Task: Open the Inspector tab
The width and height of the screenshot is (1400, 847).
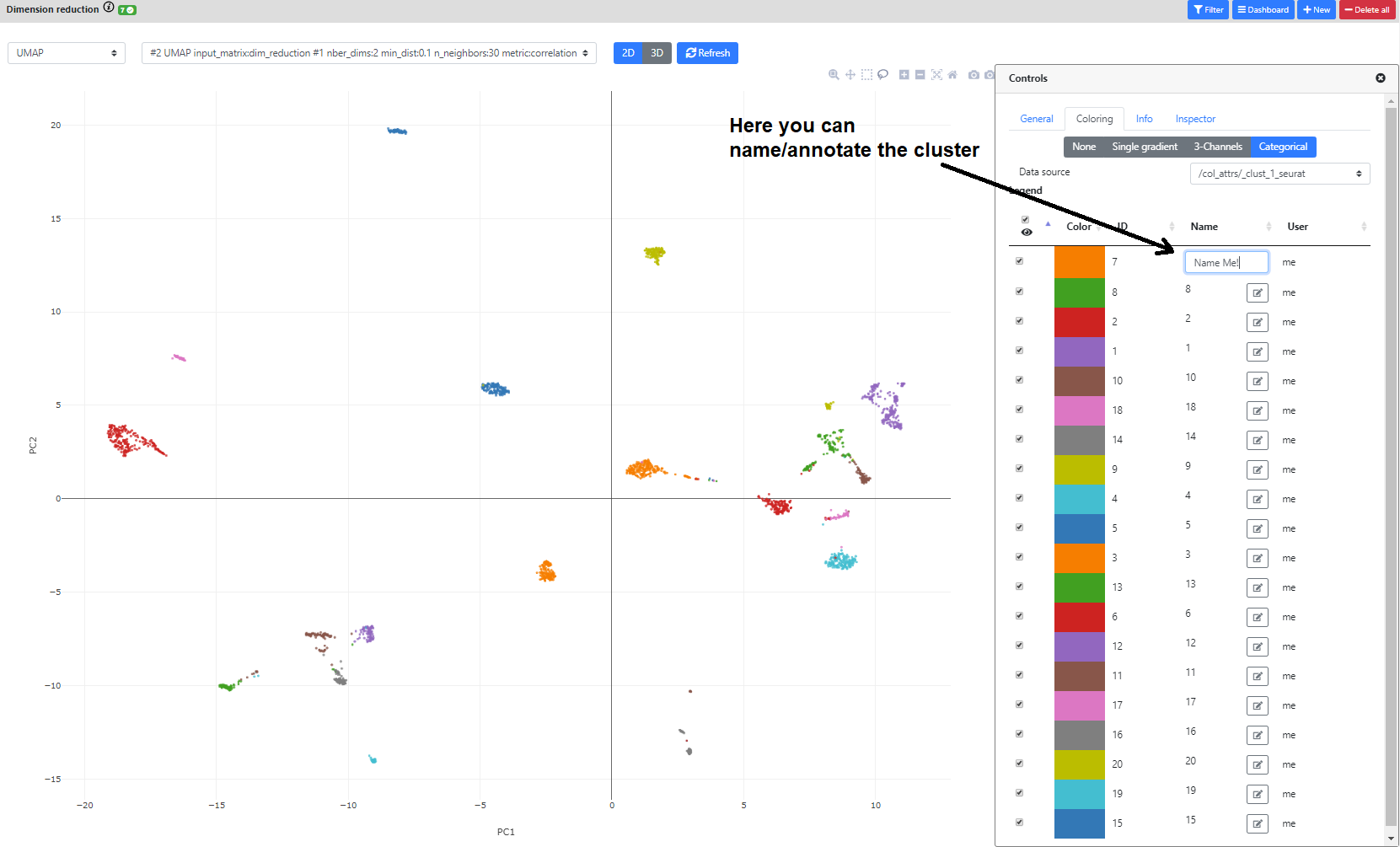Action: tap(1195, 119)
